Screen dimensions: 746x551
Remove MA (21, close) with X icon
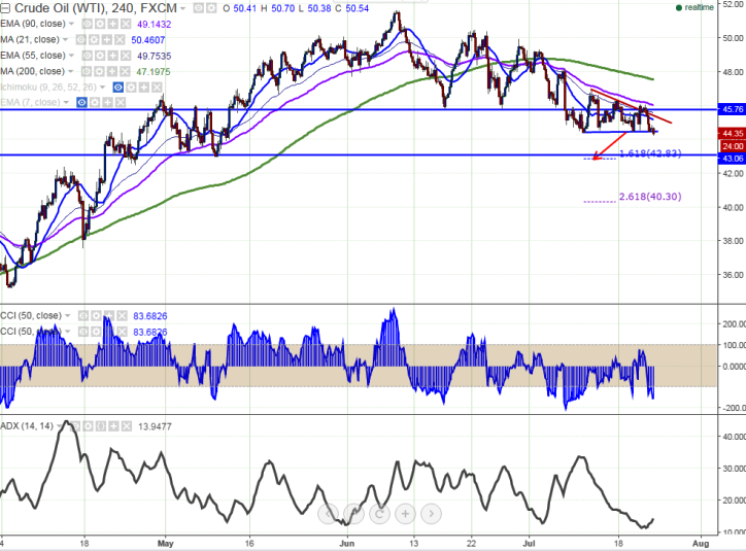(119, 40)
